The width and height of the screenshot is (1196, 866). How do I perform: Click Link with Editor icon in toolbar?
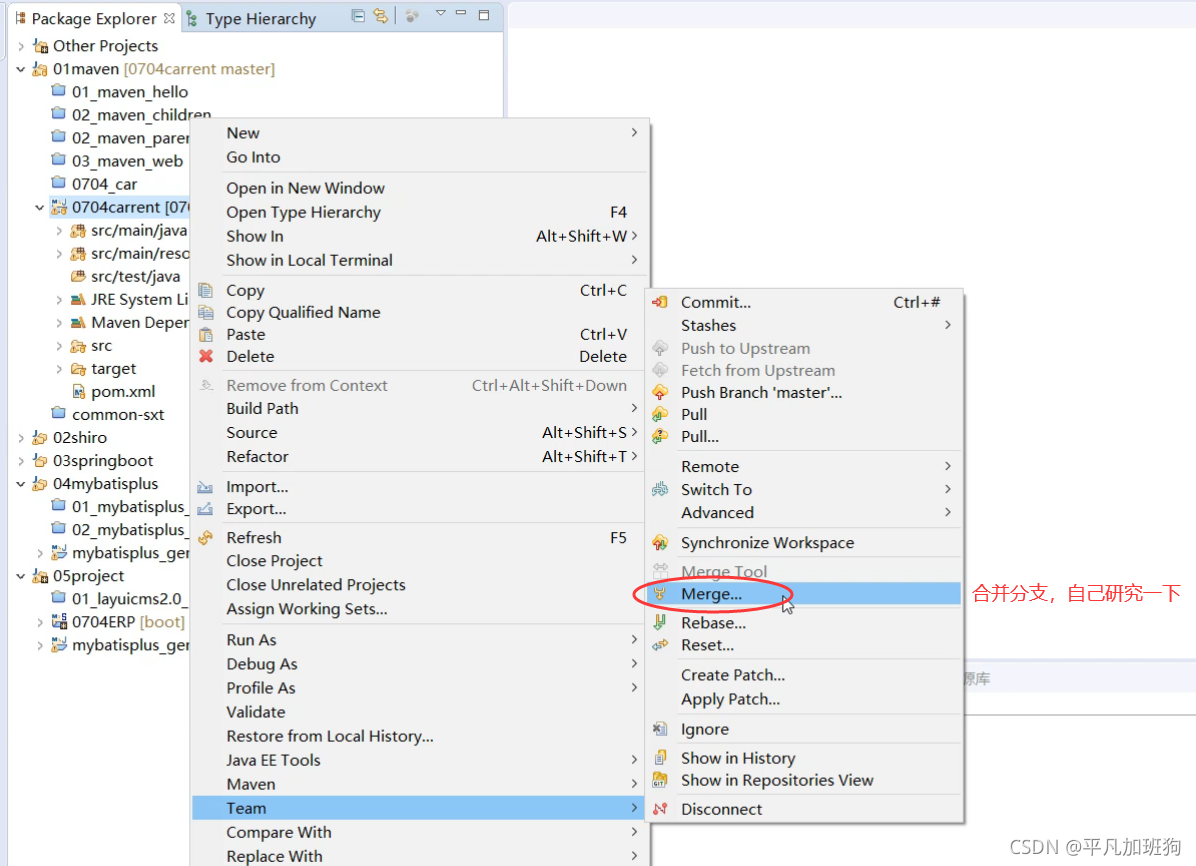point(380,15)
